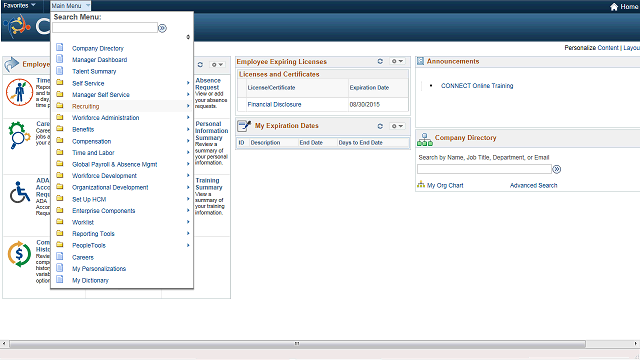Click the Search Menu go arrow icon
640x360 pixels.
pyautogui.click(x=162, y=28)
